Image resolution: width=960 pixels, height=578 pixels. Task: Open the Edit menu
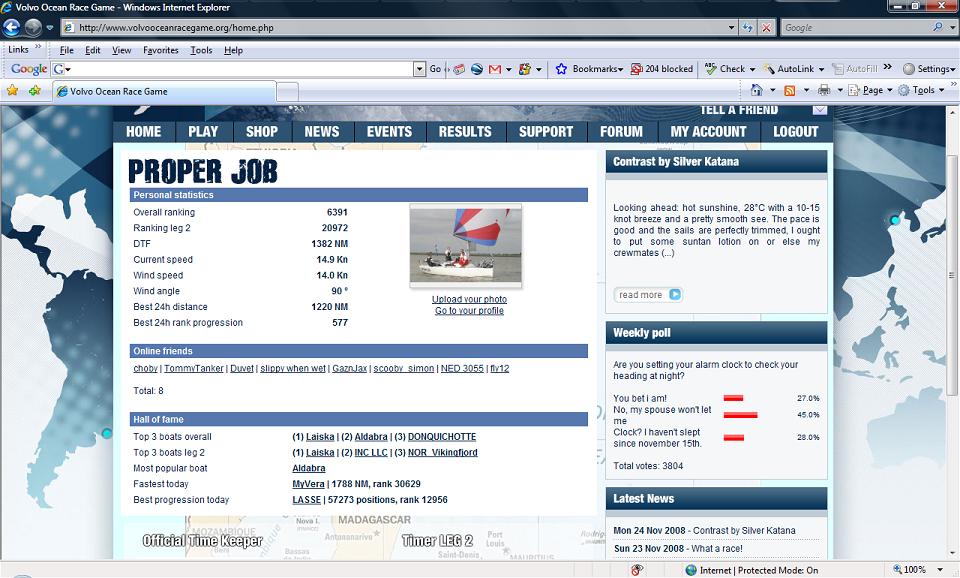[92, 50]
